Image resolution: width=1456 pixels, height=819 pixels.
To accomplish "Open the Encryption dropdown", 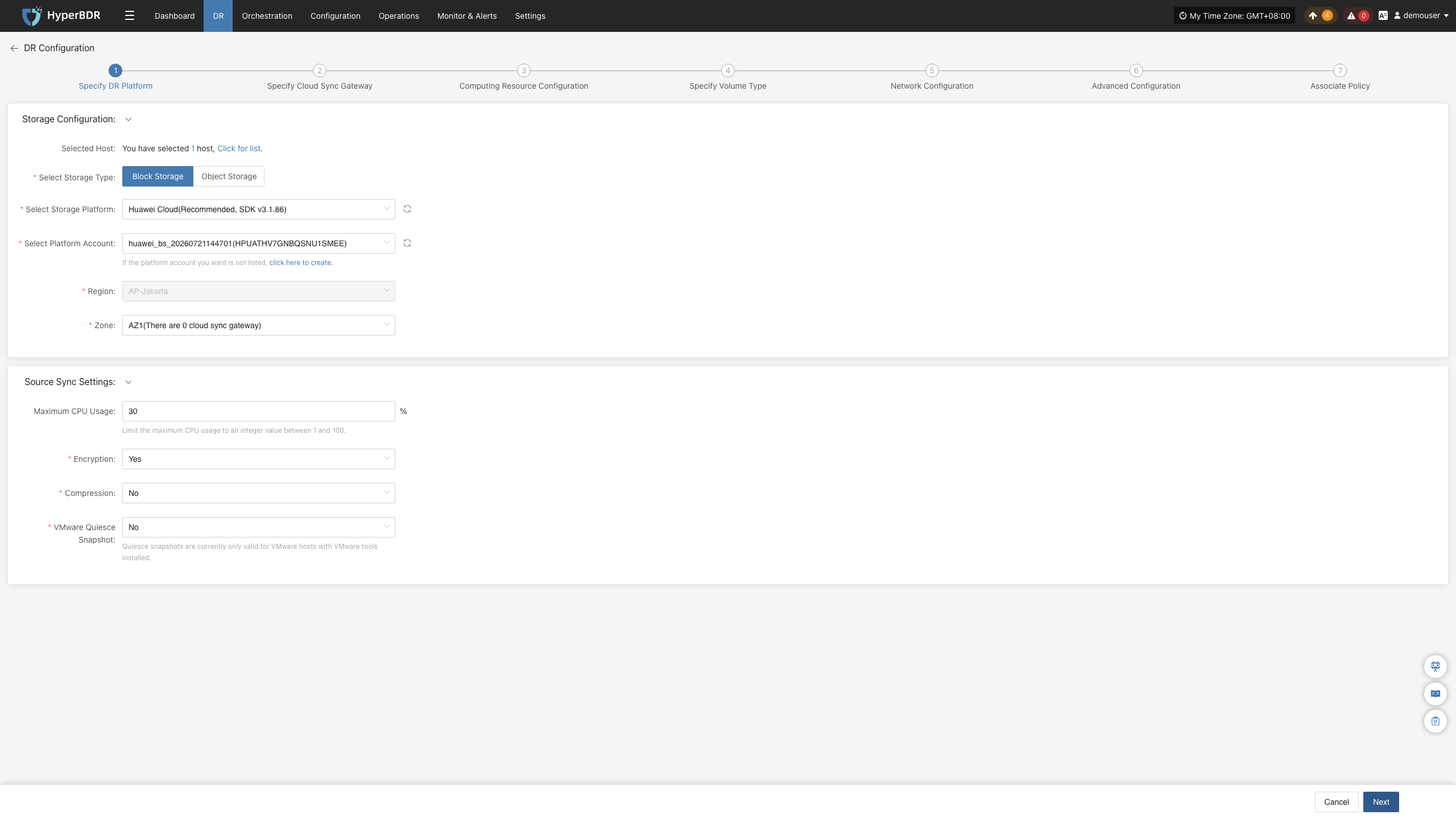I will (259, 459).
